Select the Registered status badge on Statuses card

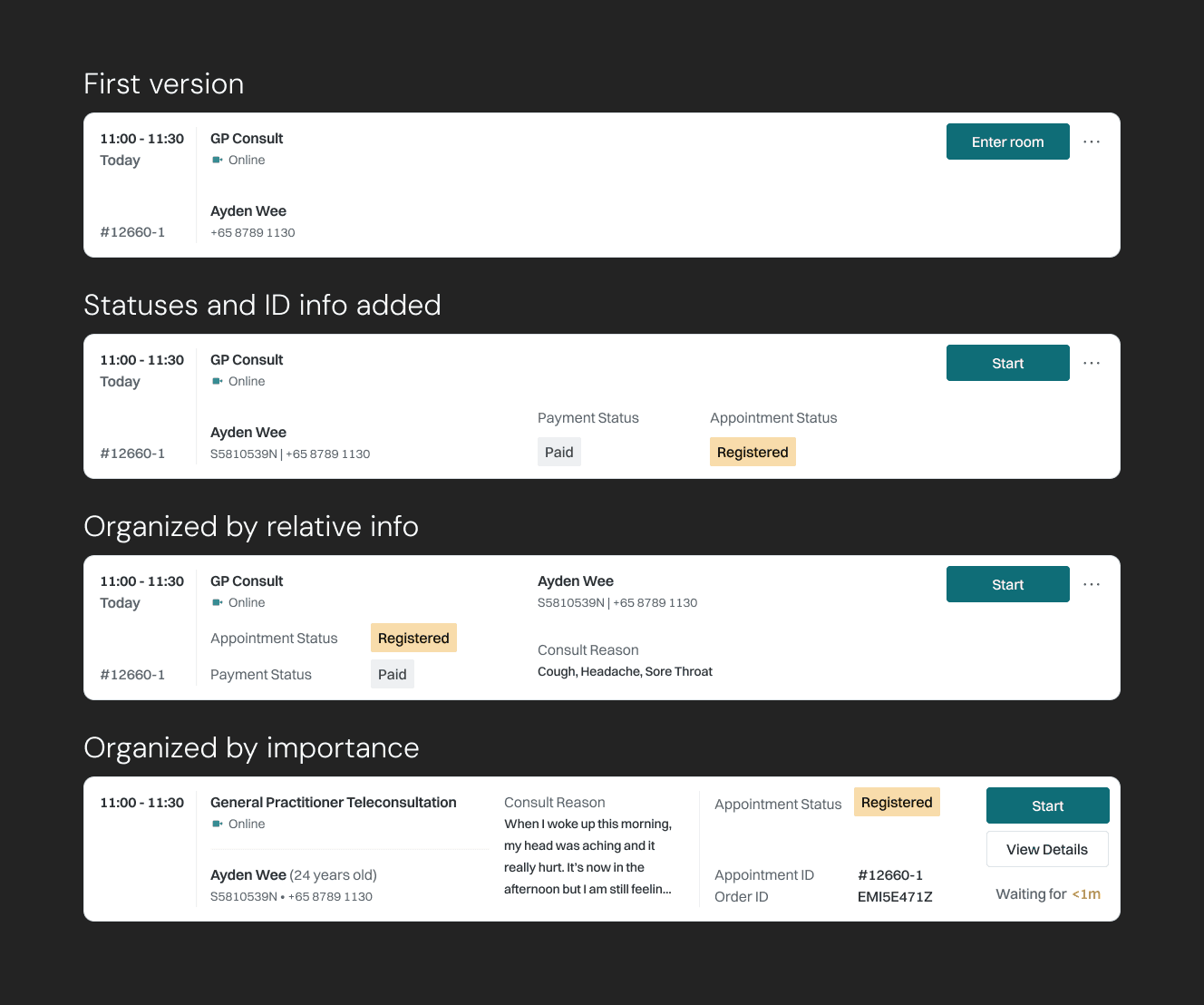pos(752,451)
